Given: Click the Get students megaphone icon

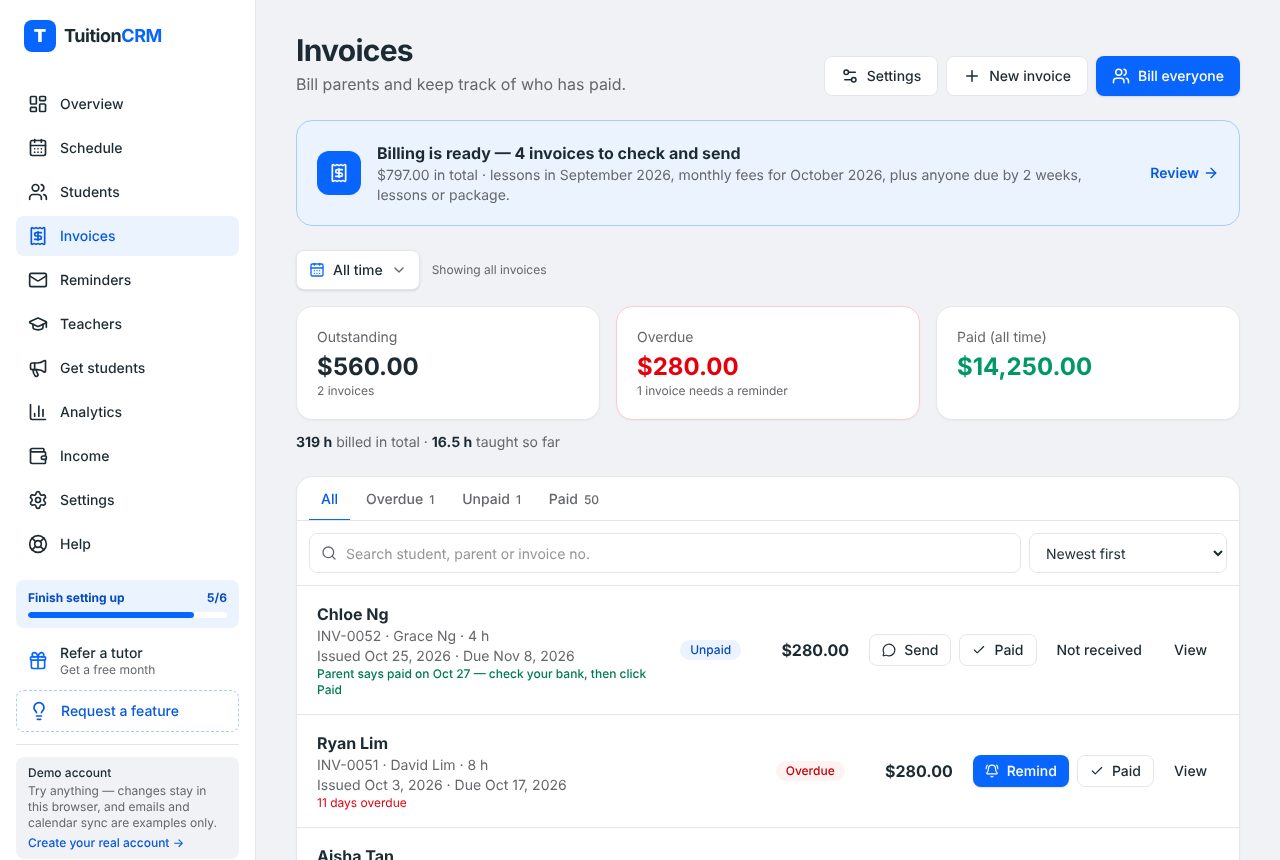Looking at the screenshot, I should point(38,368).
